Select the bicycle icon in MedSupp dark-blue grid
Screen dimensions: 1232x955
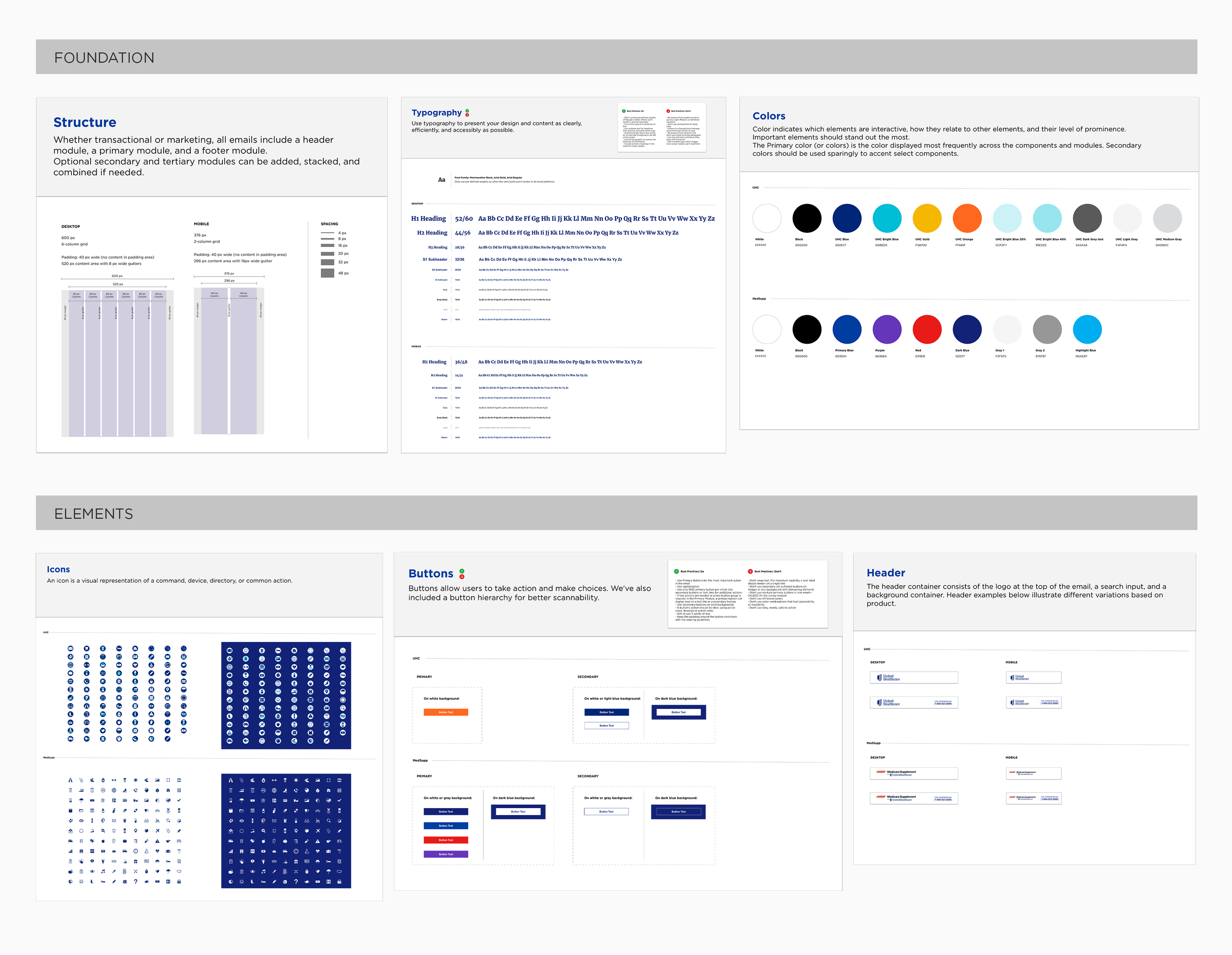tap(317, 811)
